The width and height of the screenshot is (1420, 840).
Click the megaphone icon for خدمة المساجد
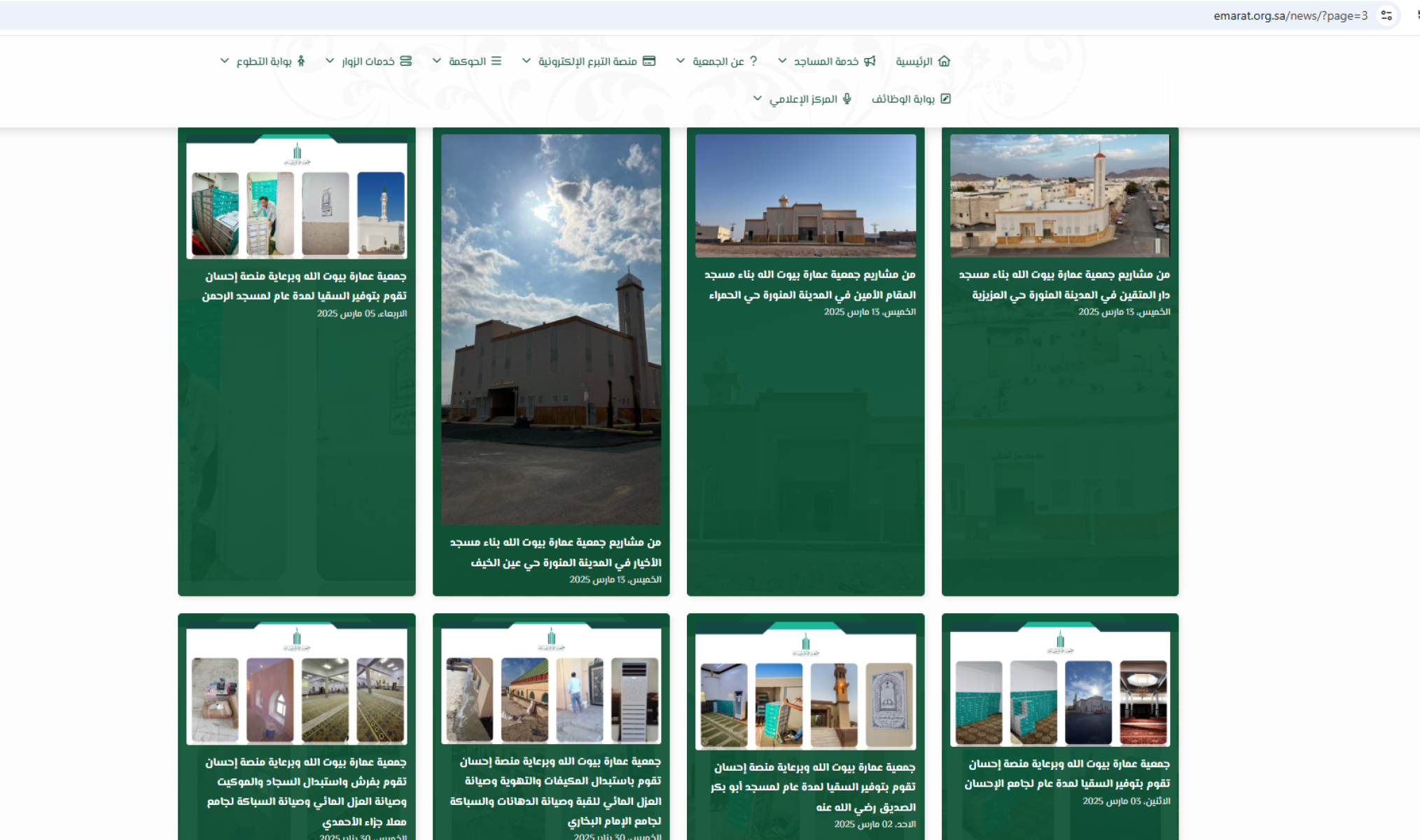[870, 61]
